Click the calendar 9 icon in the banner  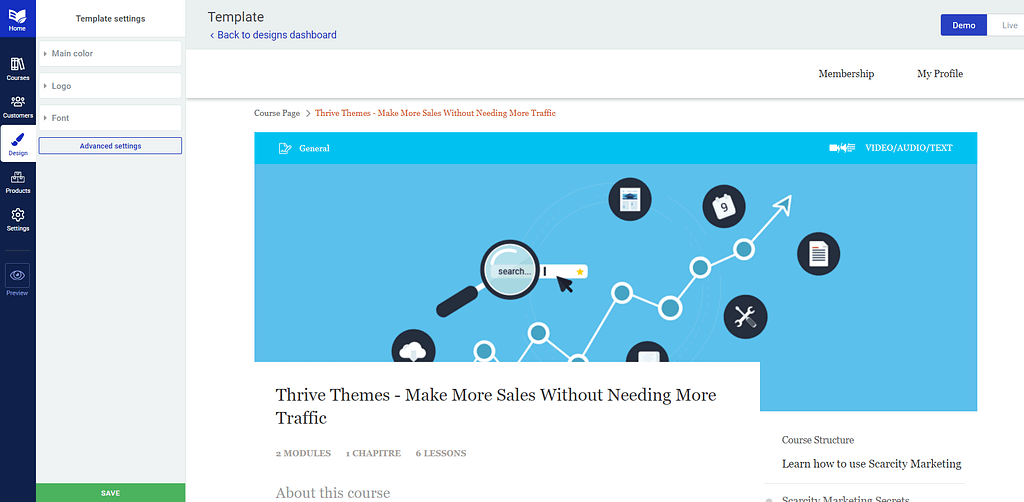pos(724,207)
